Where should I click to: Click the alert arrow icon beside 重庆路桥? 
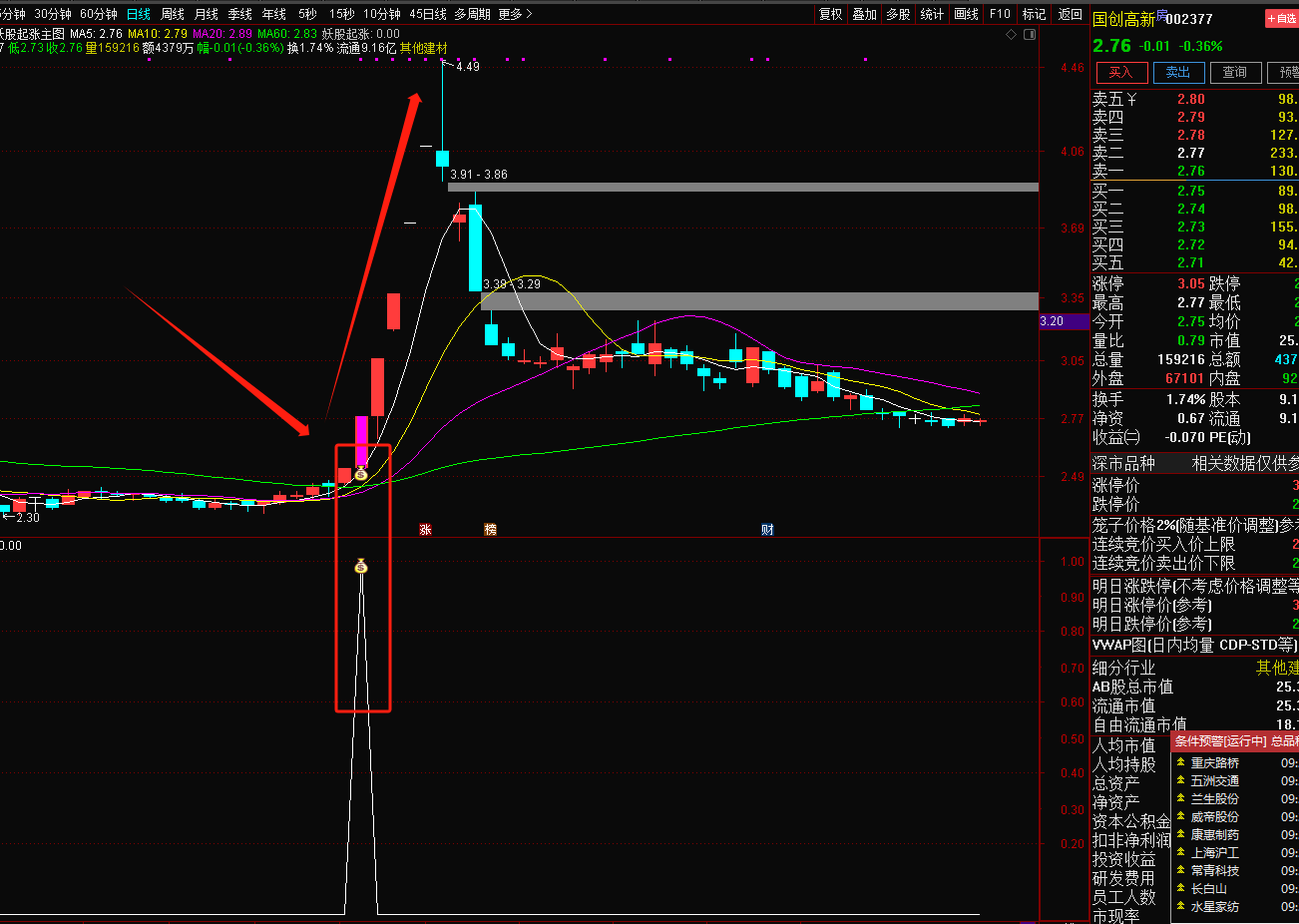point(1181,763)
